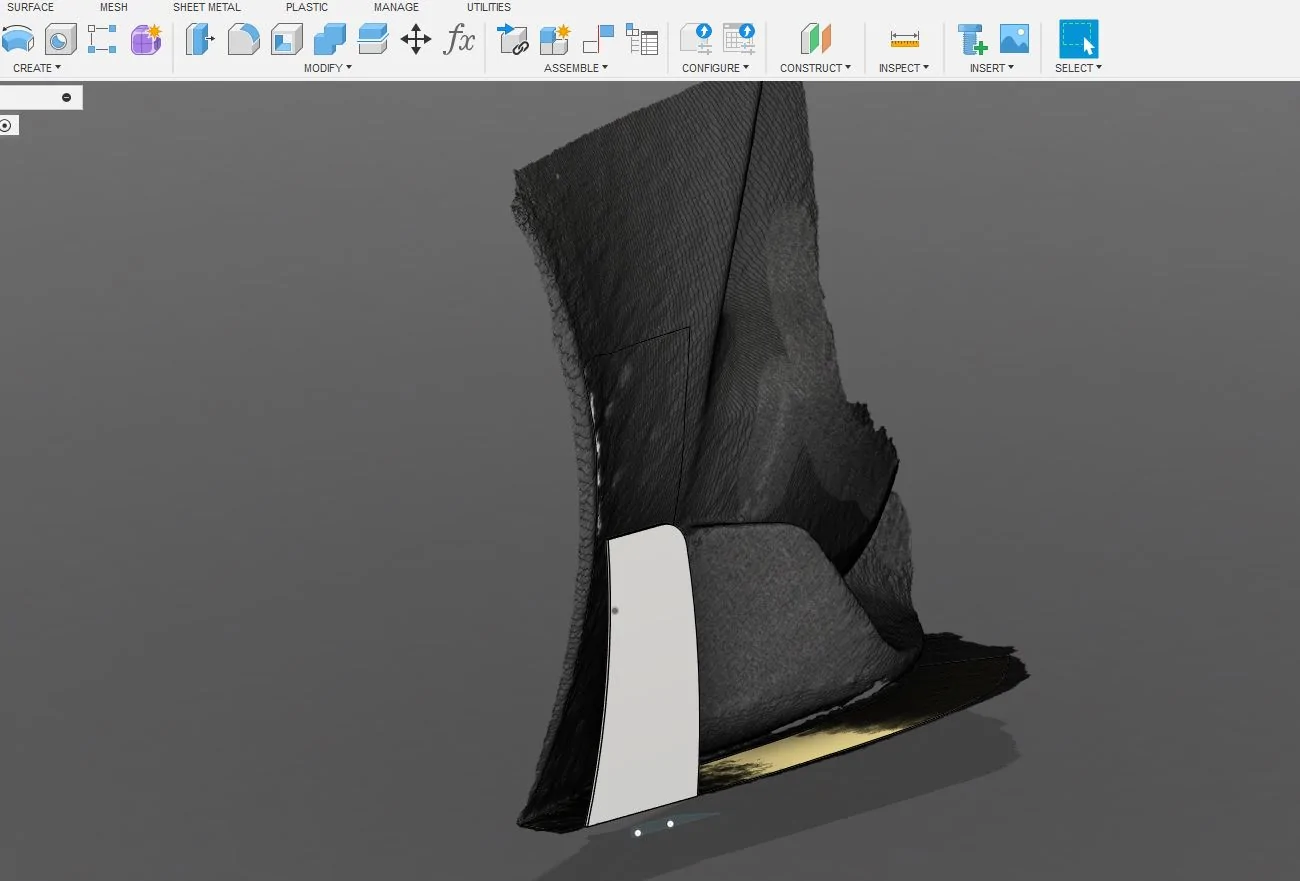Select the Joint tool
Image resolution: width=1300 pixels, height=881 pixels.
[x=598, y=40]
